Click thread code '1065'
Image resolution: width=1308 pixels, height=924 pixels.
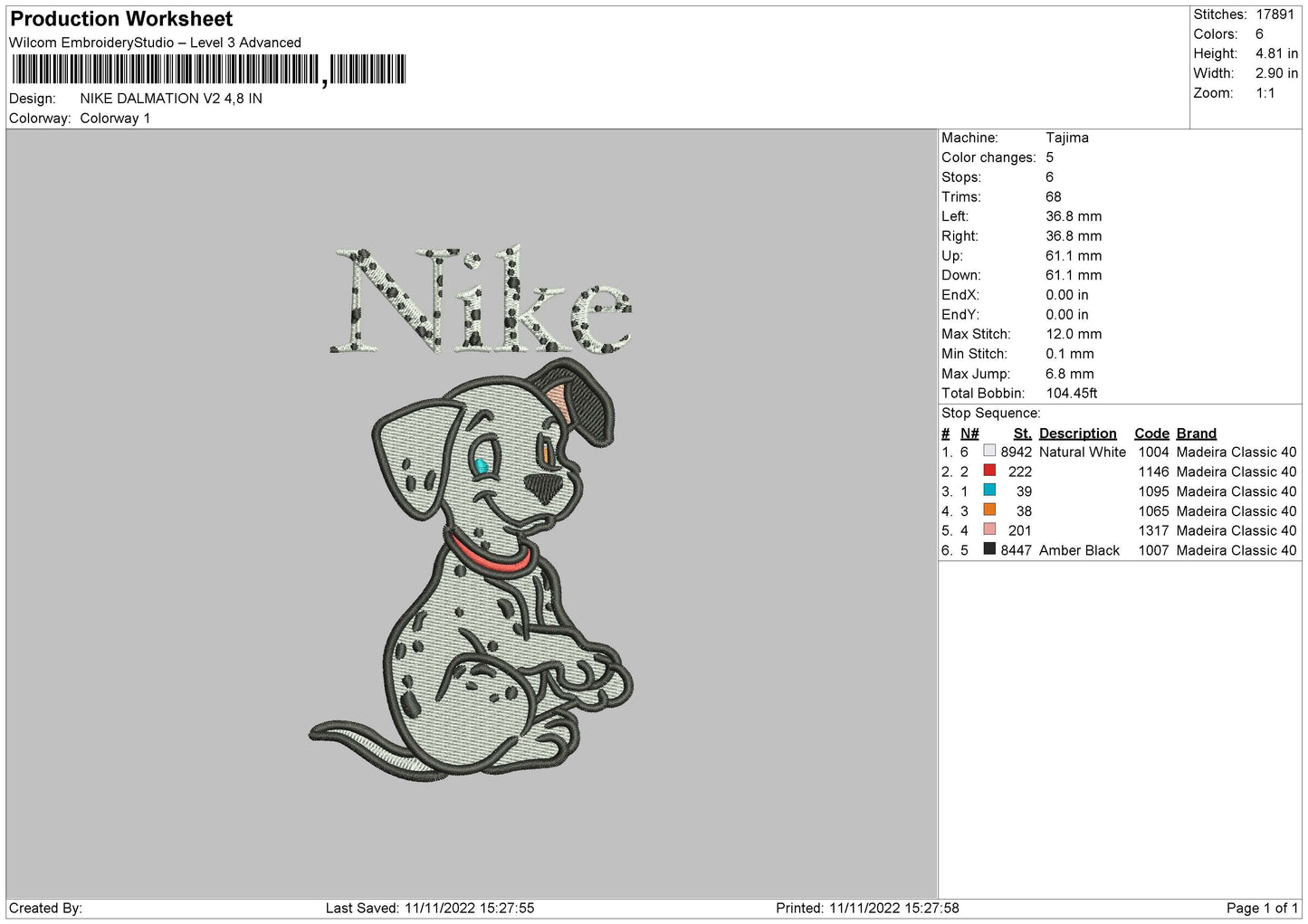click(x=1154, y=511)
